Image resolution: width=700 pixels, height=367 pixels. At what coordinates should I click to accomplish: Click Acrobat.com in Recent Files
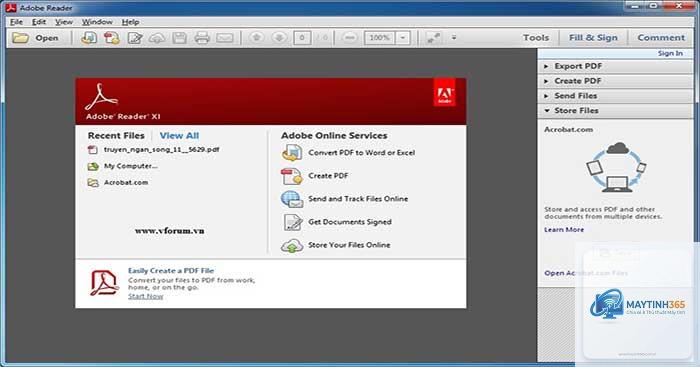[x=126, y=183]
